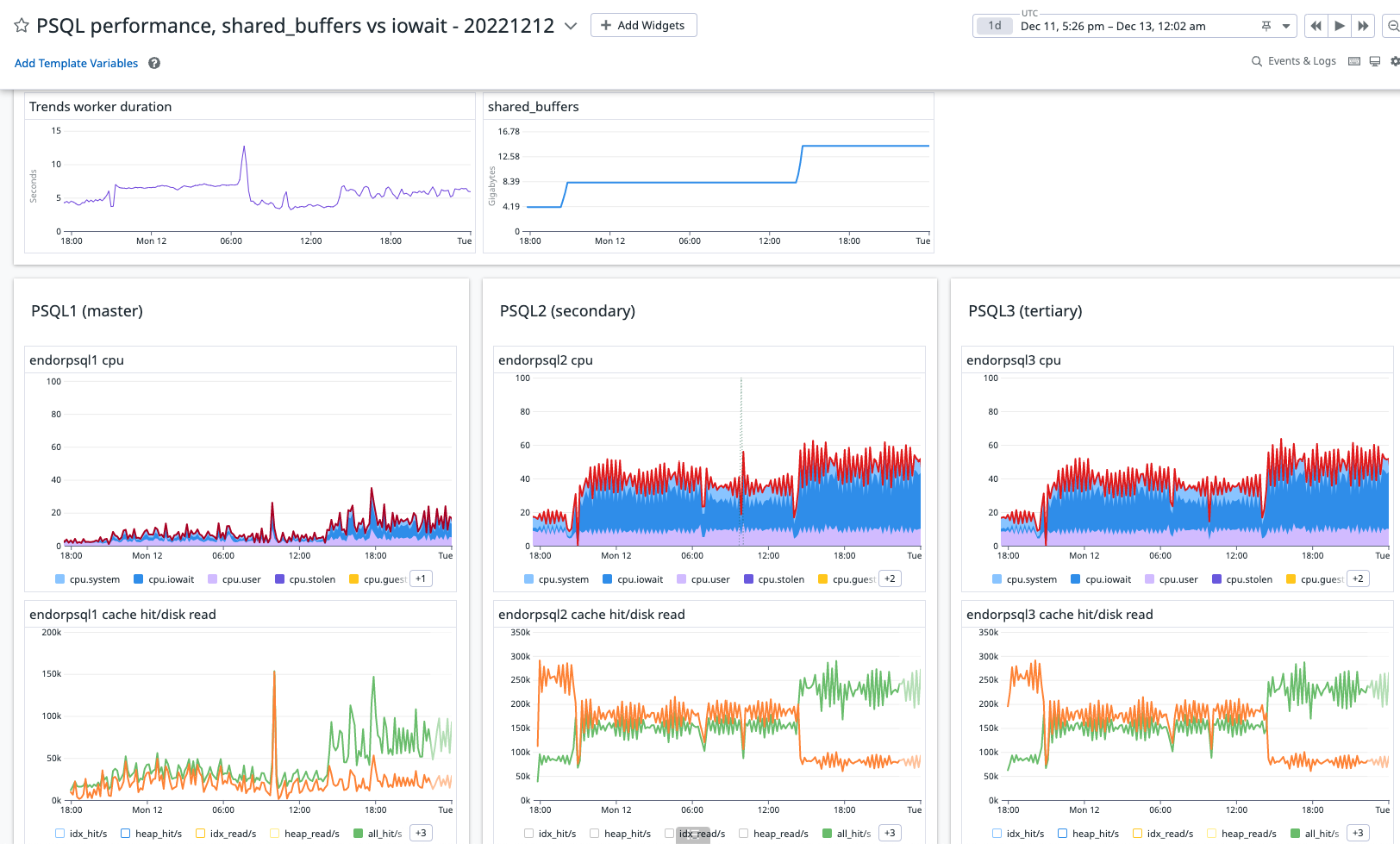Viewport: 1400px width, 844px height.
Task: Click the pin icon in time picker
Action: [x=1266, y=26]
